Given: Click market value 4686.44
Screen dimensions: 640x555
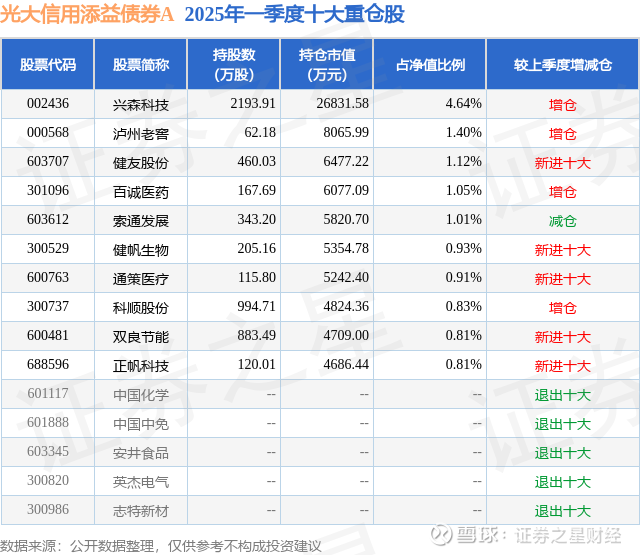Looking at the screenshot, I should tap(346, 364).
